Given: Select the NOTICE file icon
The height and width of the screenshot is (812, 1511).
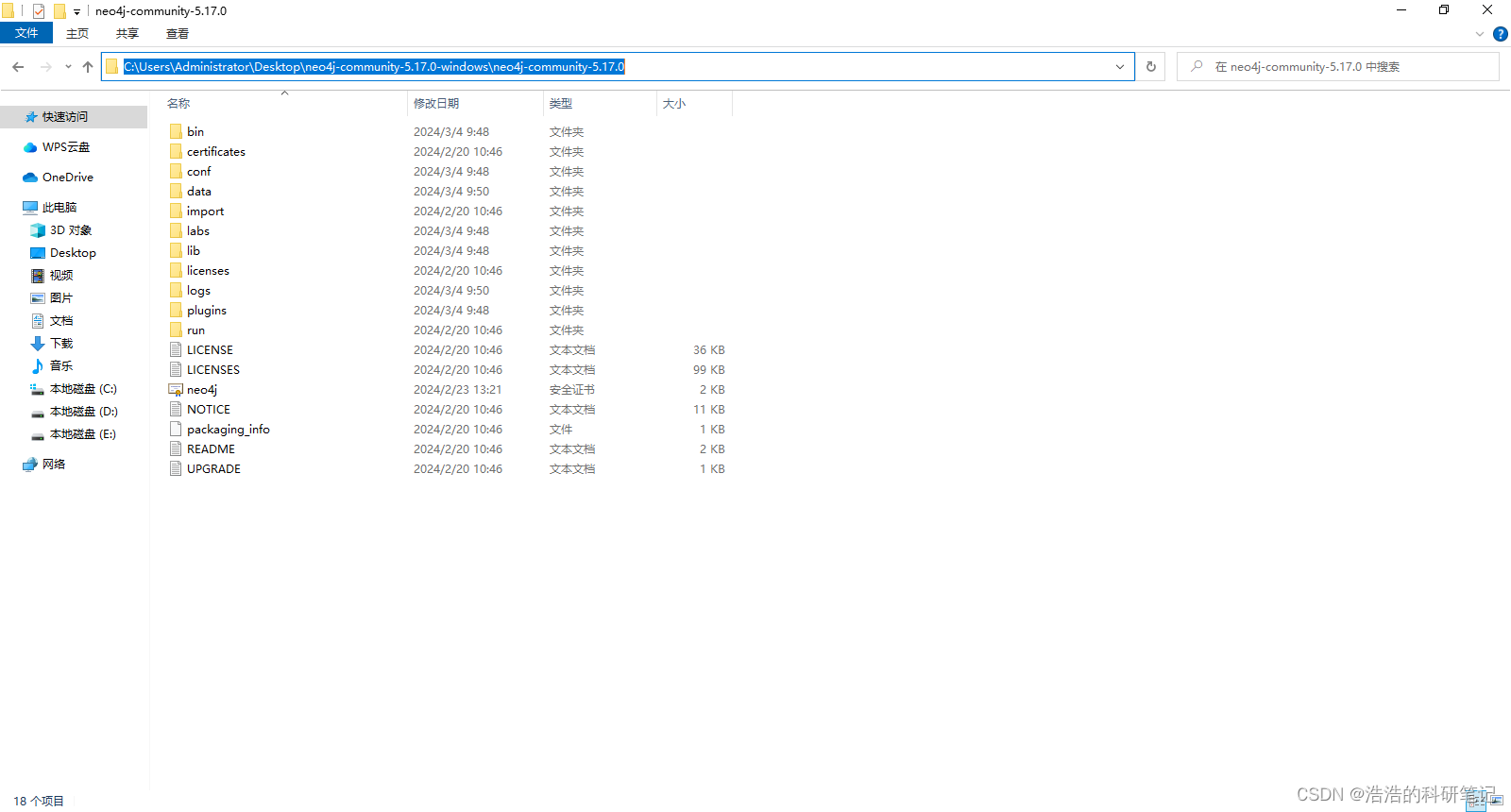Looking at the screenshot, I should click(176, 409).
